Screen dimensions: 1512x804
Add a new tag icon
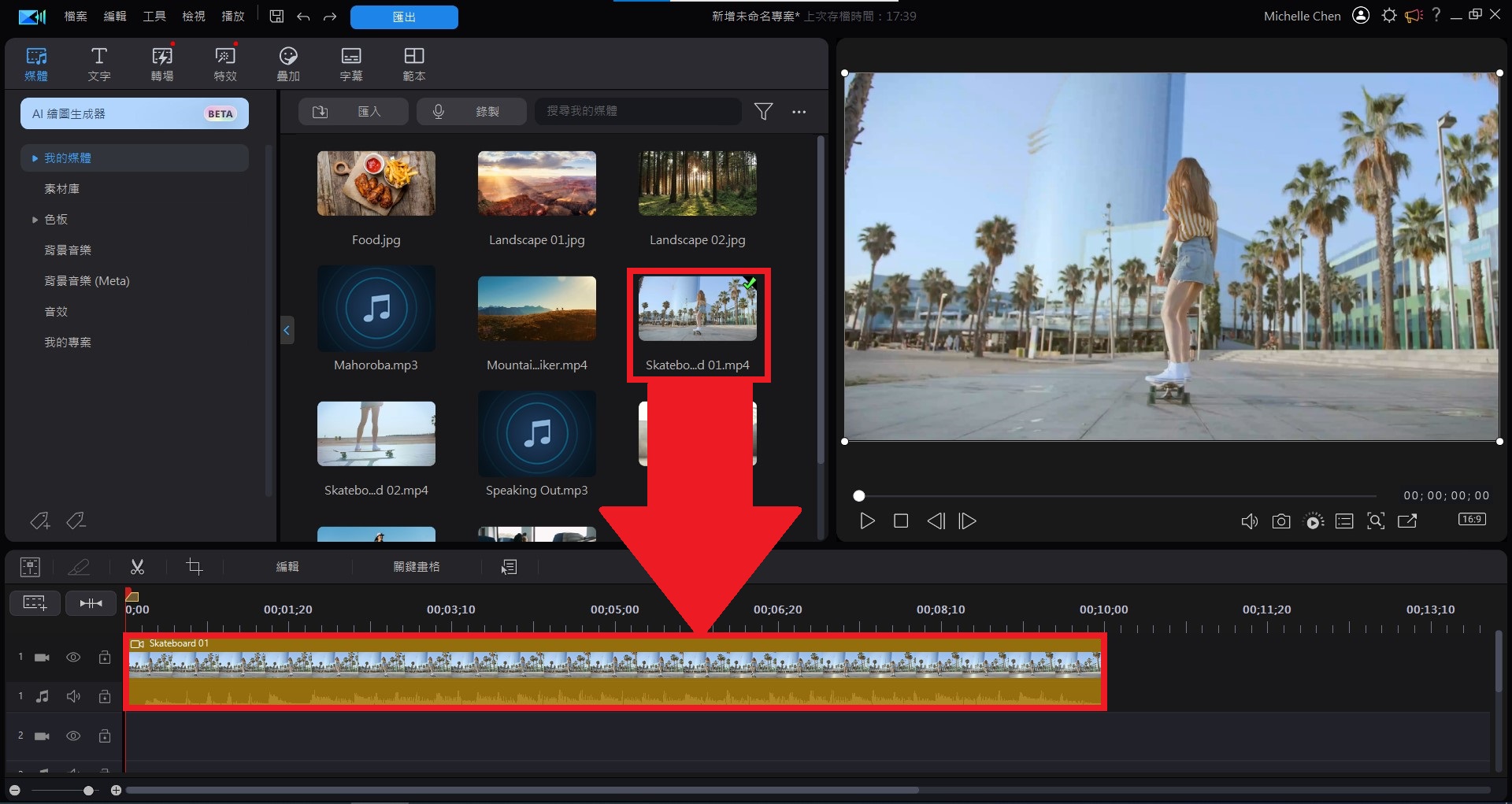[39, 521]
